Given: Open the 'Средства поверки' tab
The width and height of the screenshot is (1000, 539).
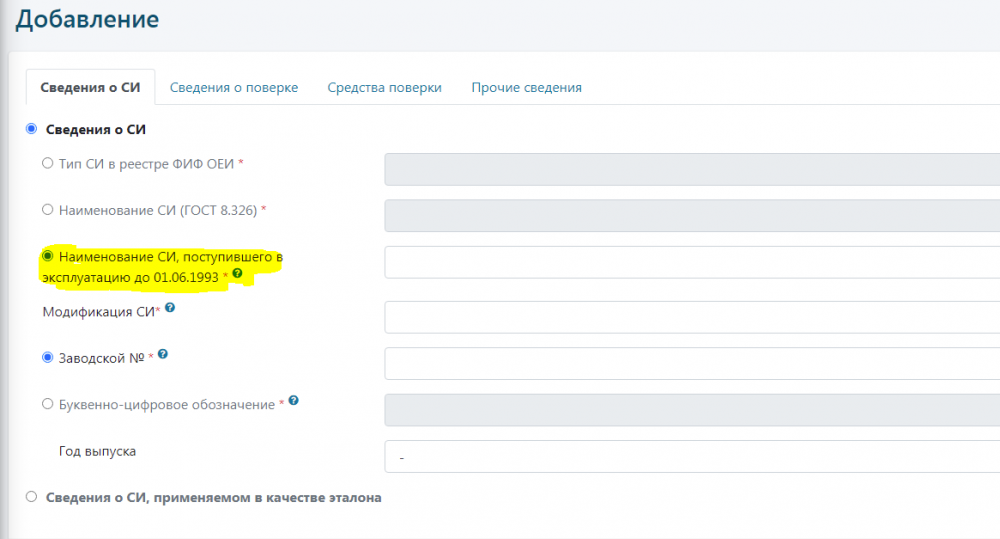Looking at the screenshot, I should (384, 87).
